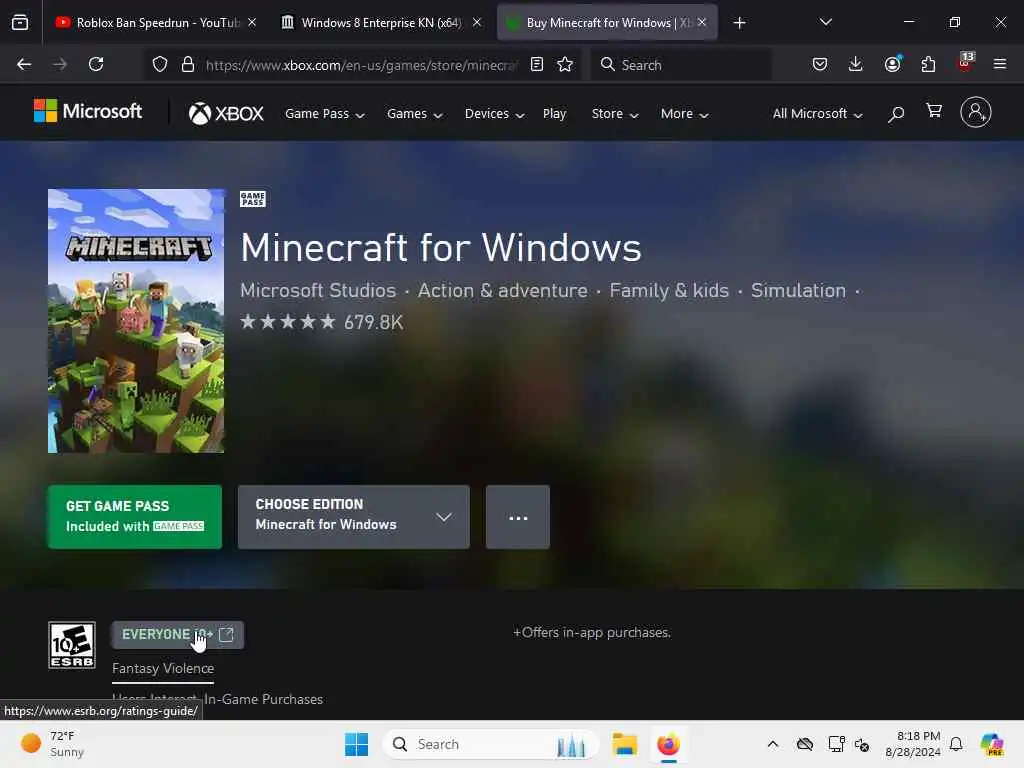The width and height of the screenshot is (1024, 768).
Task: Open Copilot preview taskbar icon
Action: [992, 744]
